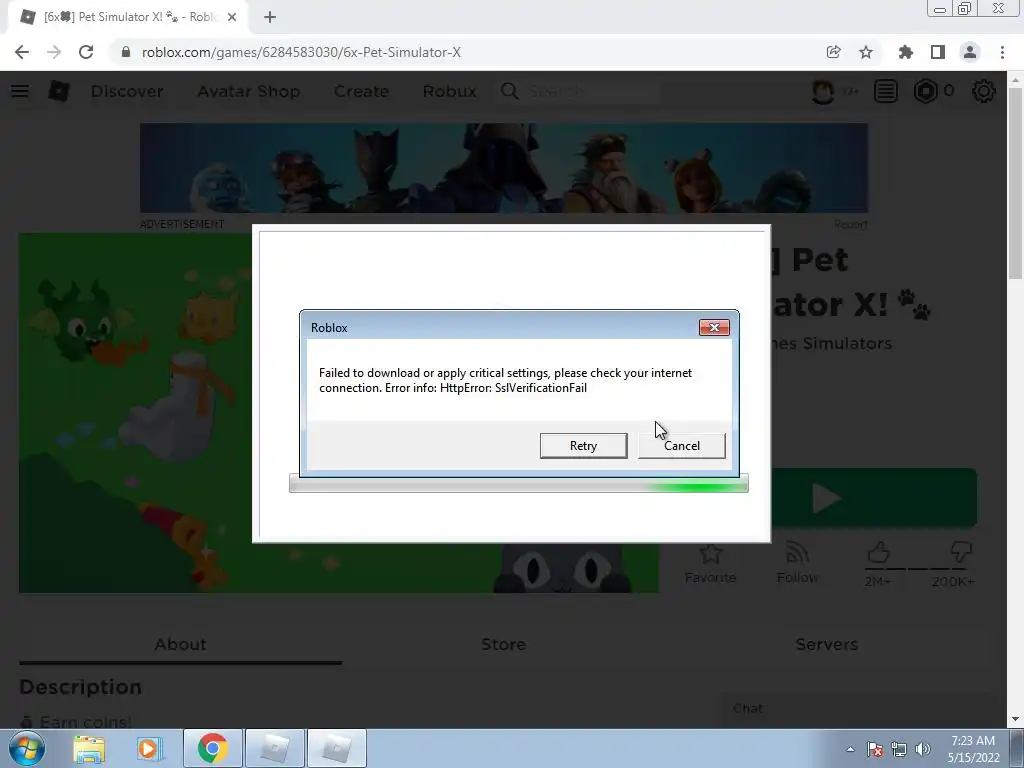
Task: Bookmark this page with the star icon
Action: [x=866, y=52]
